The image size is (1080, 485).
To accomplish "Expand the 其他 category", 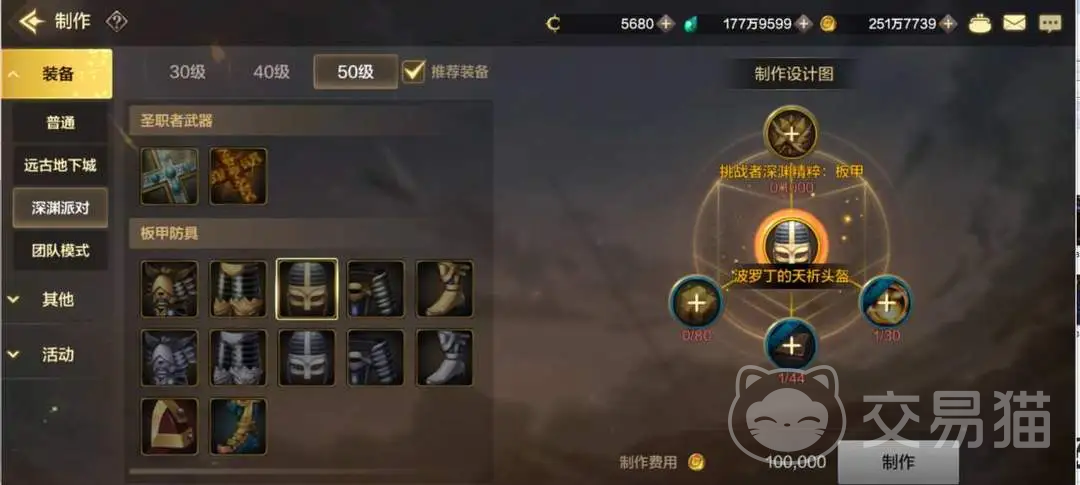I will (x=56, y=300).
